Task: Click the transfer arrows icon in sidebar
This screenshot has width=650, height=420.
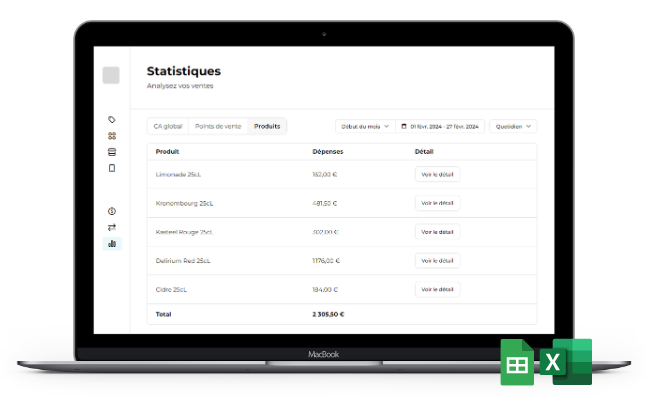Action: 112,227
